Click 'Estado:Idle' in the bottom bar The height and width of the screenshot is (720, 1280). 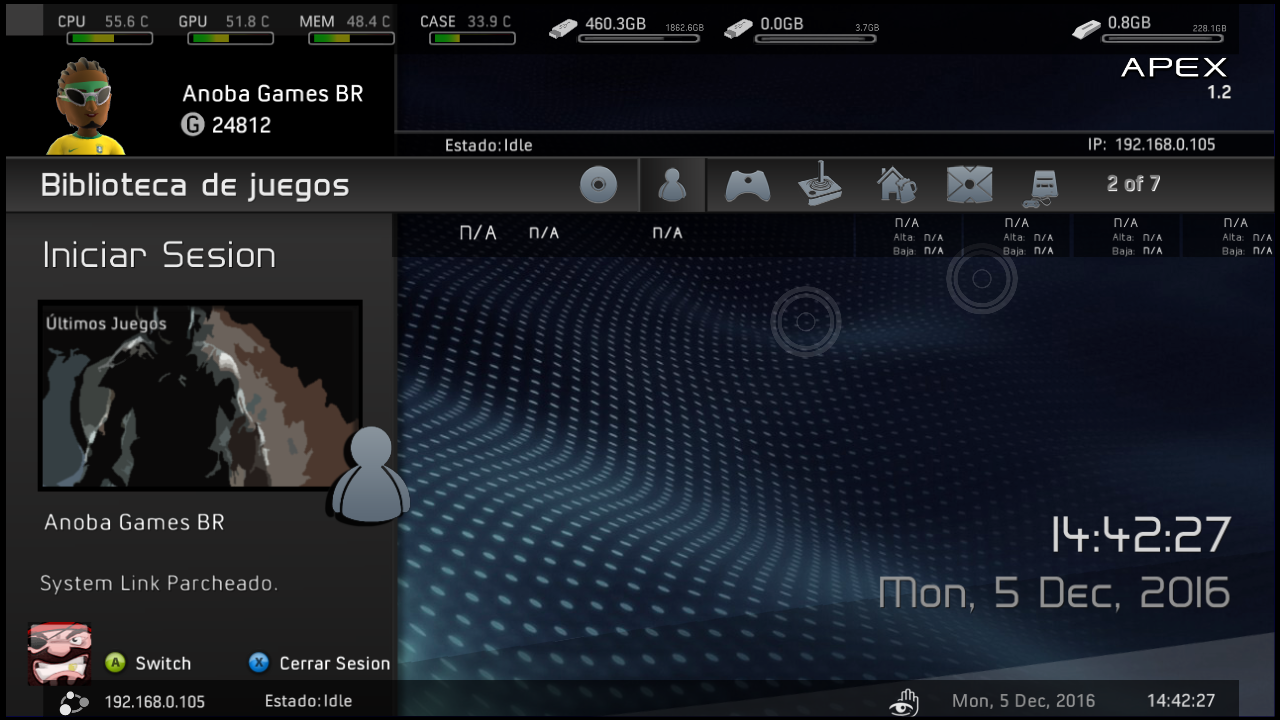(308, 701)
